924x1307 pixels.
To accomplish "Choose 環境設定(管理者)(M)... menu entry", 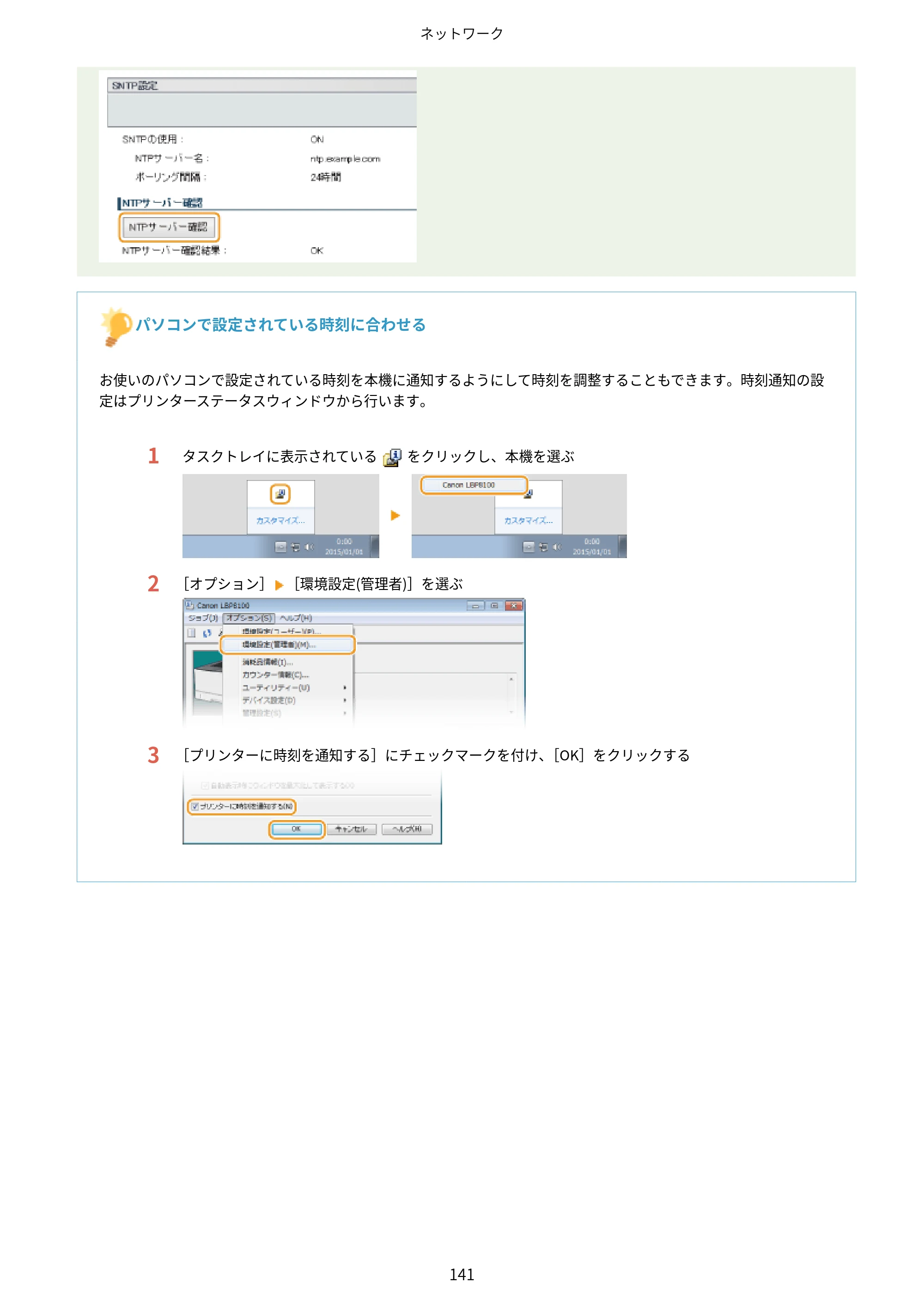I will (288, 644).
